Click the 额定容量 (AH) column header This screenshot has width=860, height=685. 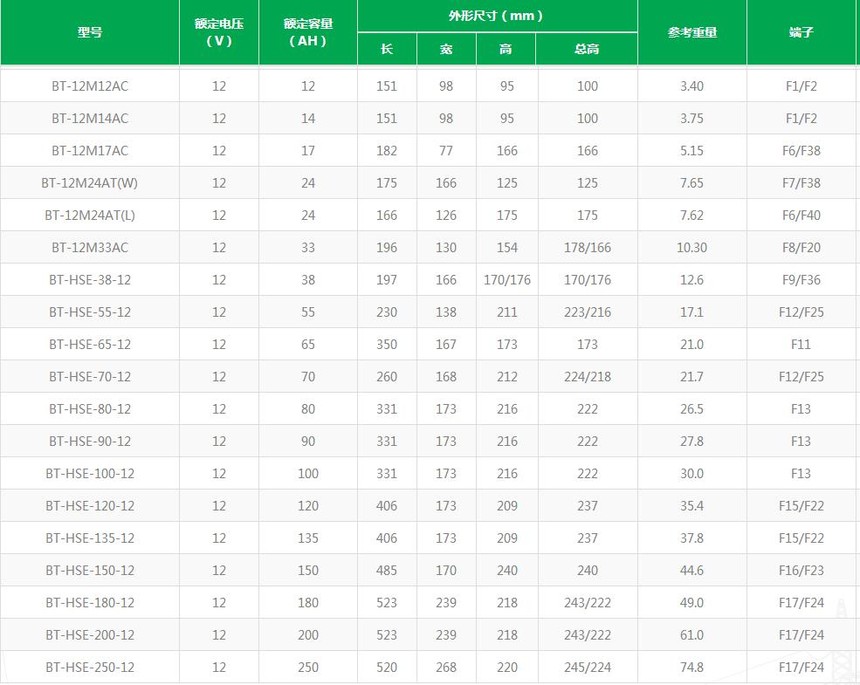pyautogui.click(x=308, y=32)
